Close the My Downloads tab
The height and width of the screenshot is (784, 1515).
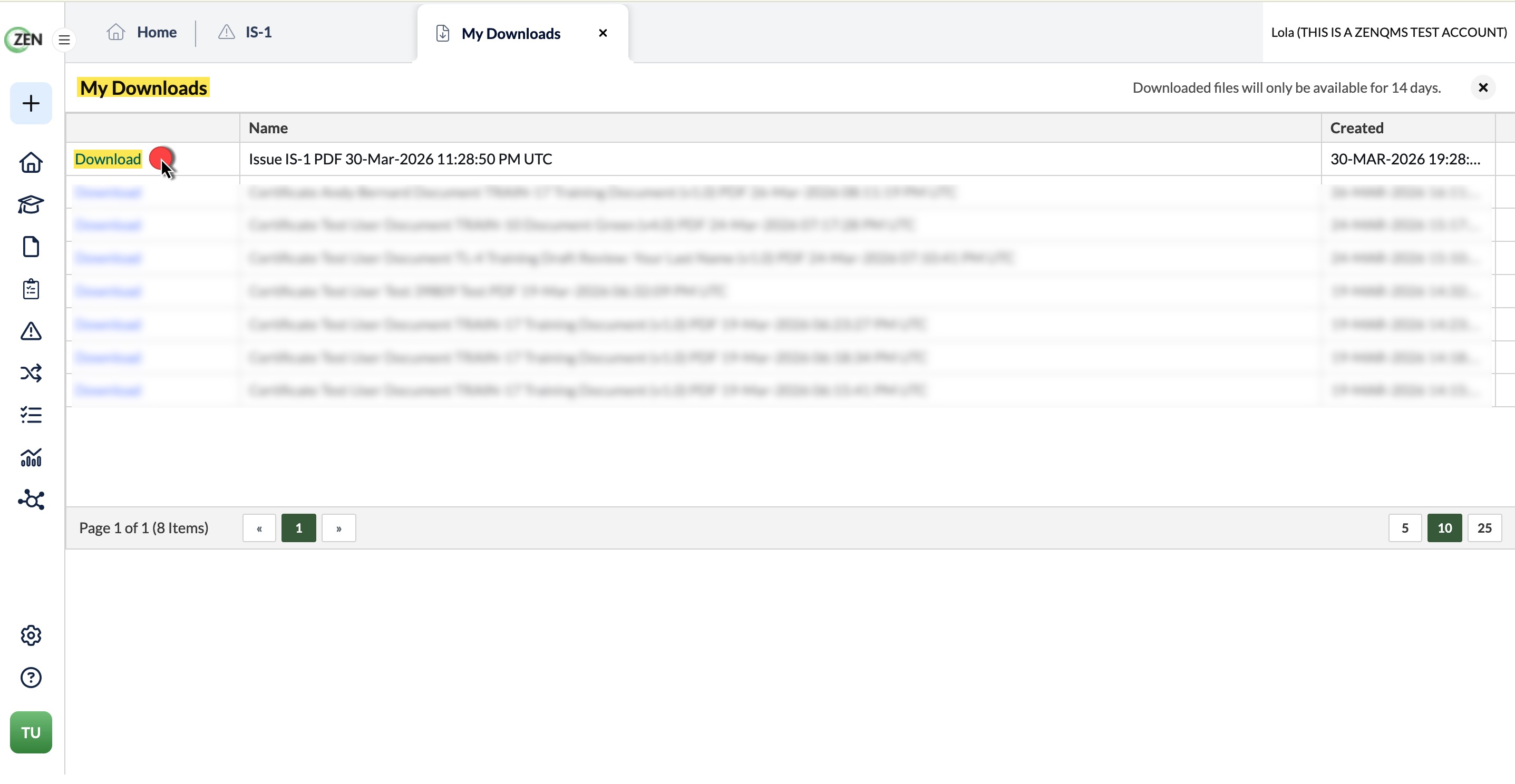(x=603, y=34)
